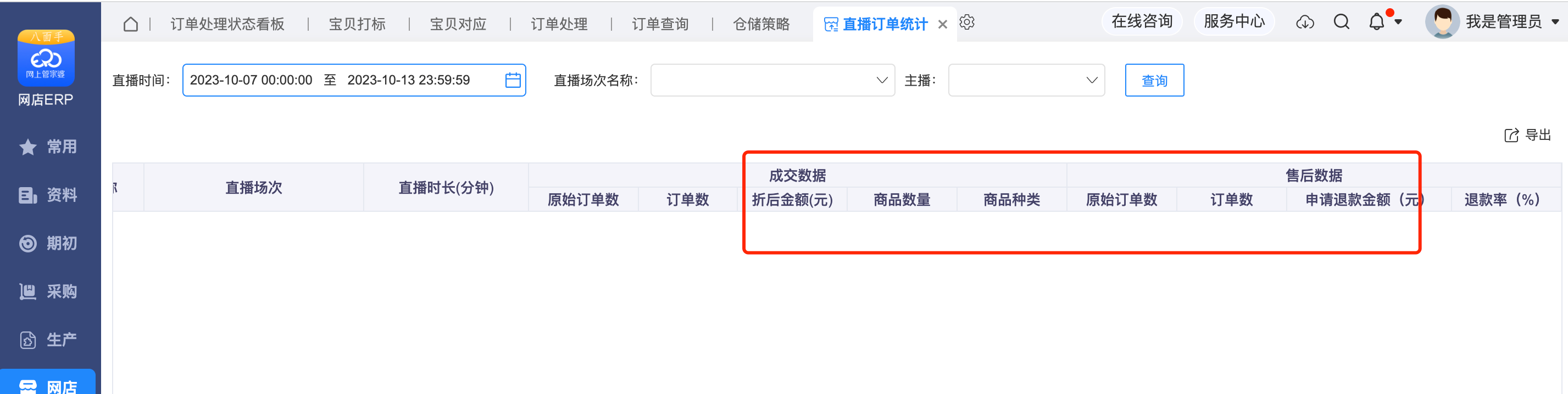Open the notifications bell
The image size is (1568, 394).
pos(1377,22)
